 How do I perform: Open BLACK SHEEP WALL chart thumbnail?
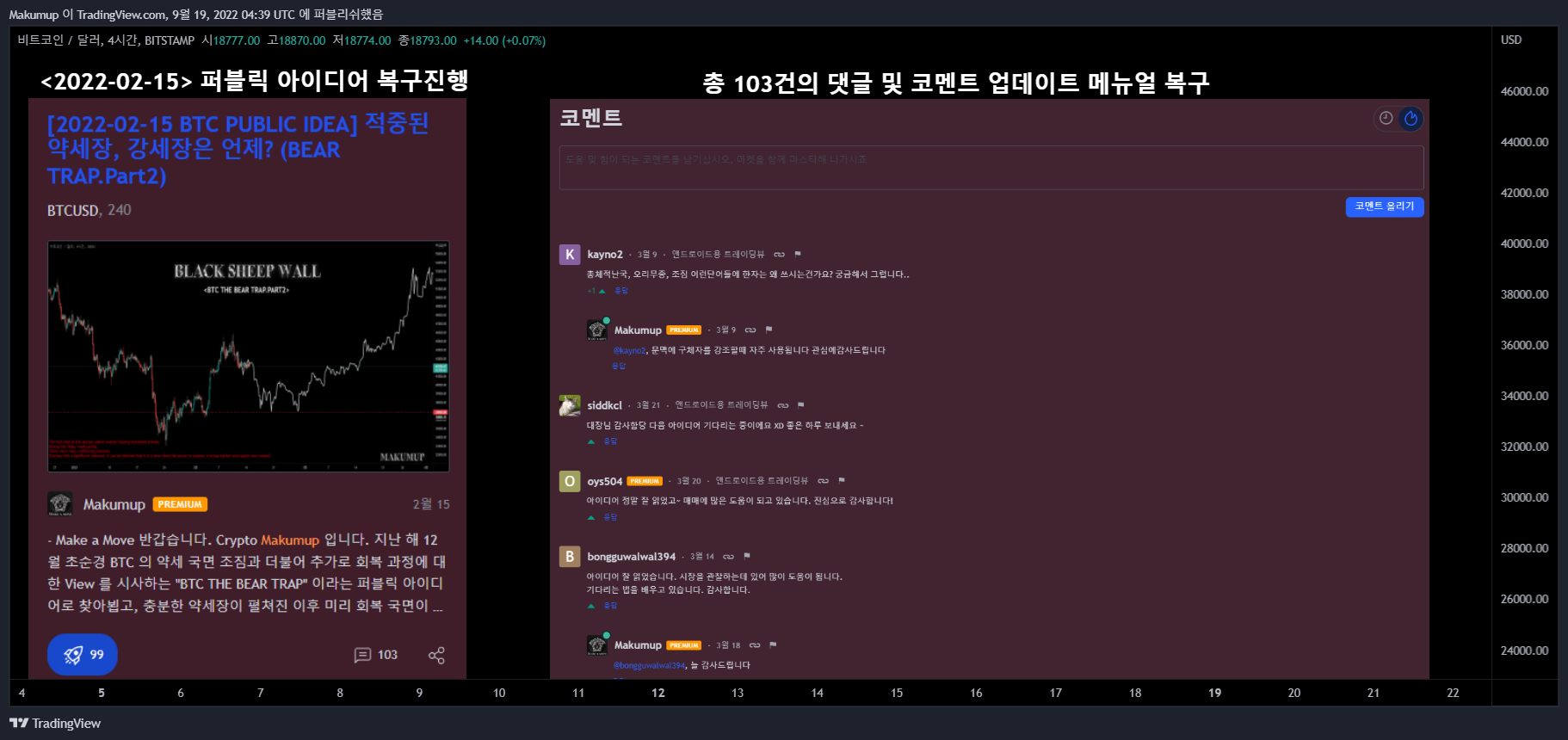[x=248, y=356]
